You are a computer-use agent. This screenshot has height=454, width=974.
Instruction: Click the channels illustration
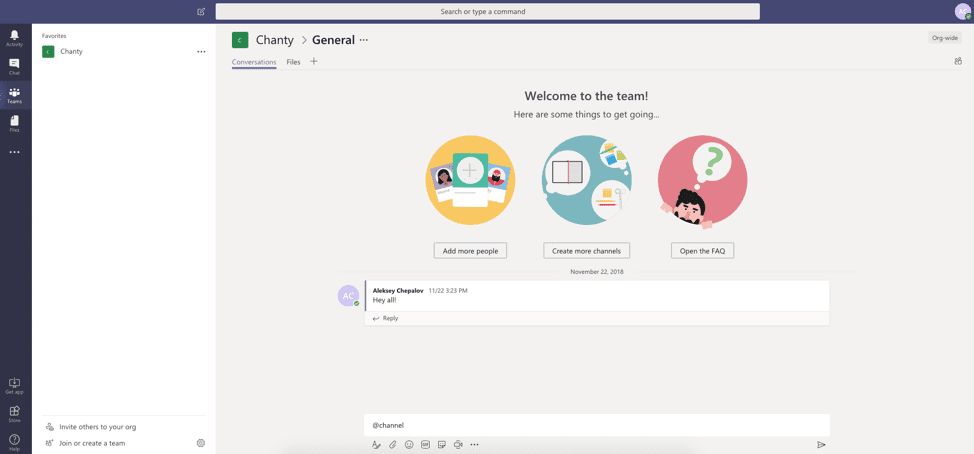586,180
